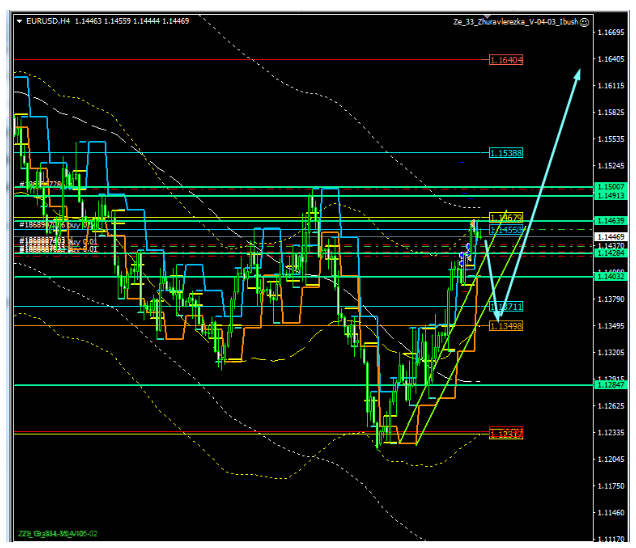Click the 1.14284 red price tag on axis
This screenshot has height=548, width=636.
(609, 254)
